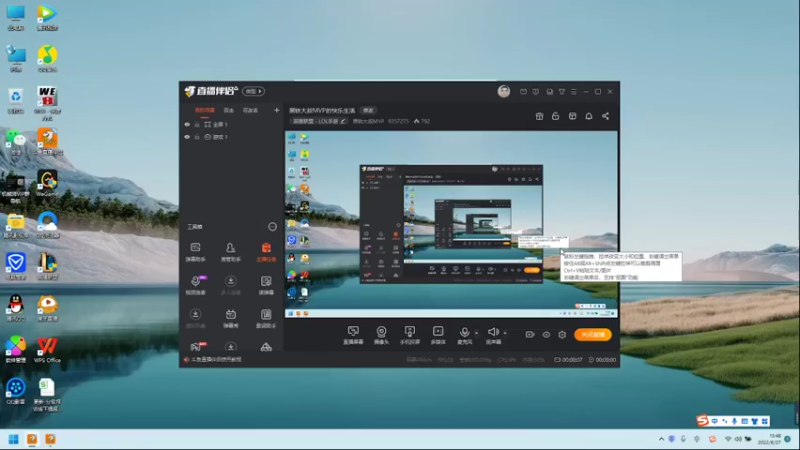Screen dimensions: 800x450
Task: Open settings gear next to orange button
Action: point(562,335)
